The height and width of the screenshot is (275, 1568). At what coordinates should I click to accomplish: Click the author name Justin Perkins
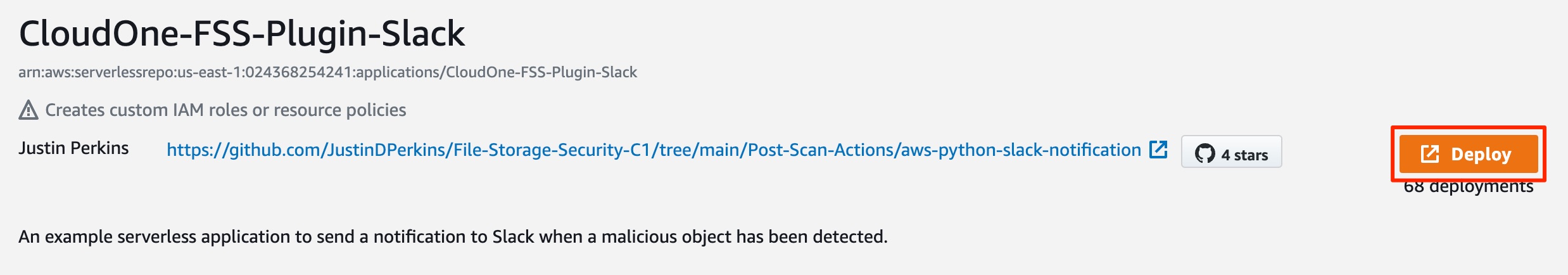73,148
